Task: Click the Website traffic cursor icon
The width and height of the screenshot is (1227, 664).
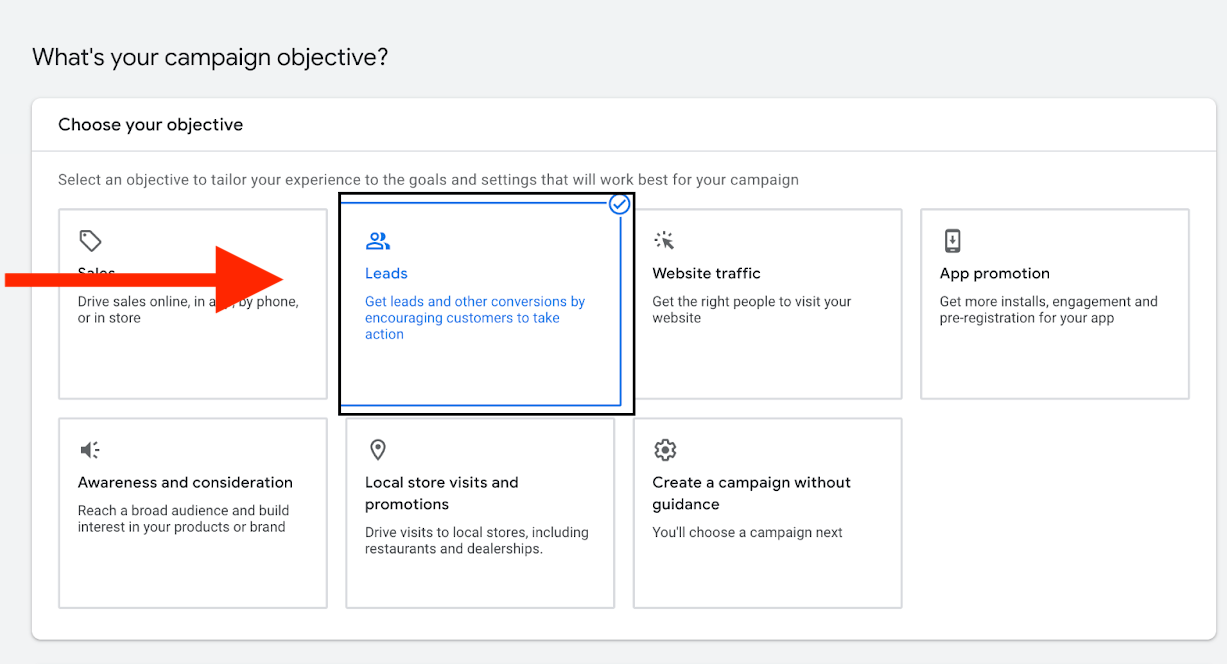Action: tap(665, 241)
